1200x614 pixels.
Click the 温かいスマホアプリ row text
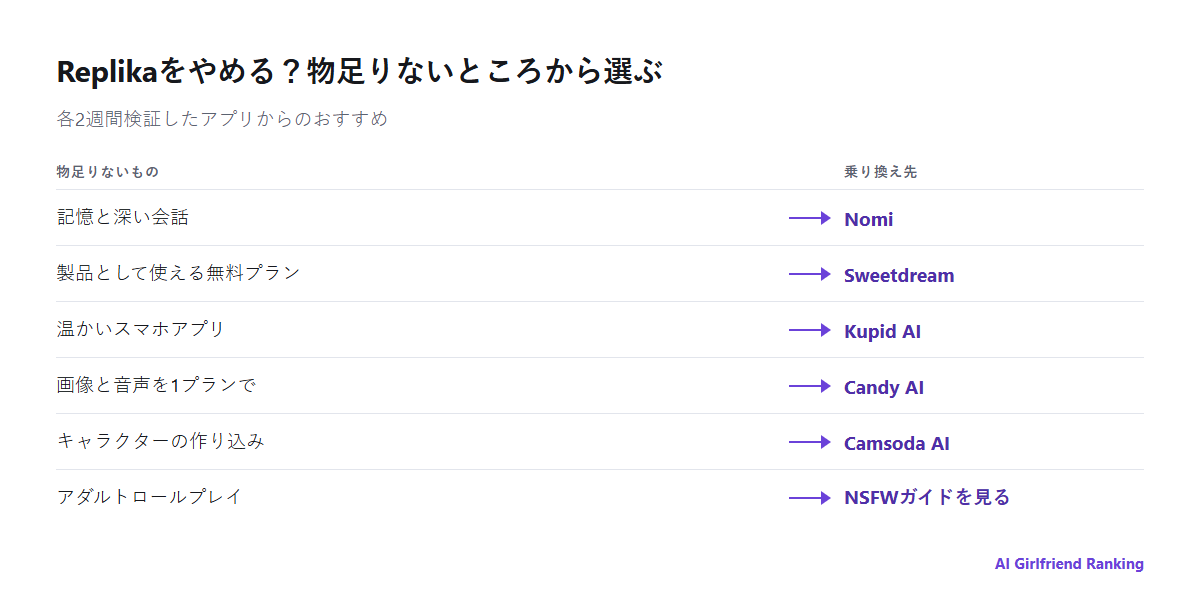(x=141, y=329)
